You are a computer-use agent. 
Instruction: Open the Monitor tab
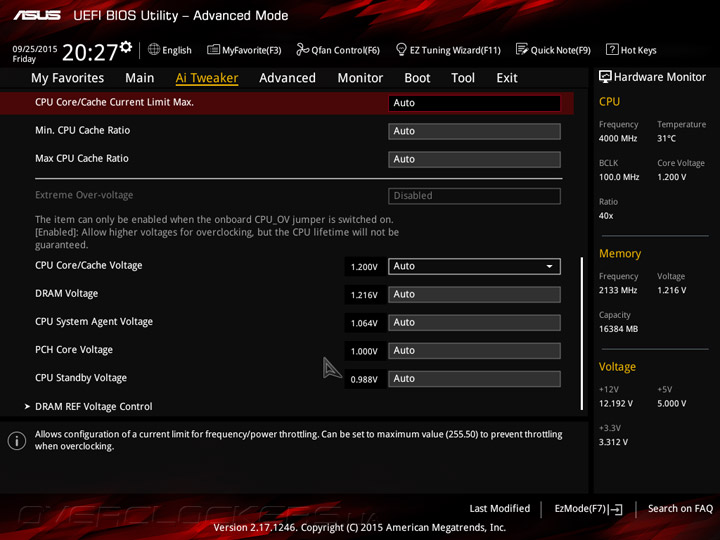pyautogui.click(x=360, y=78)
